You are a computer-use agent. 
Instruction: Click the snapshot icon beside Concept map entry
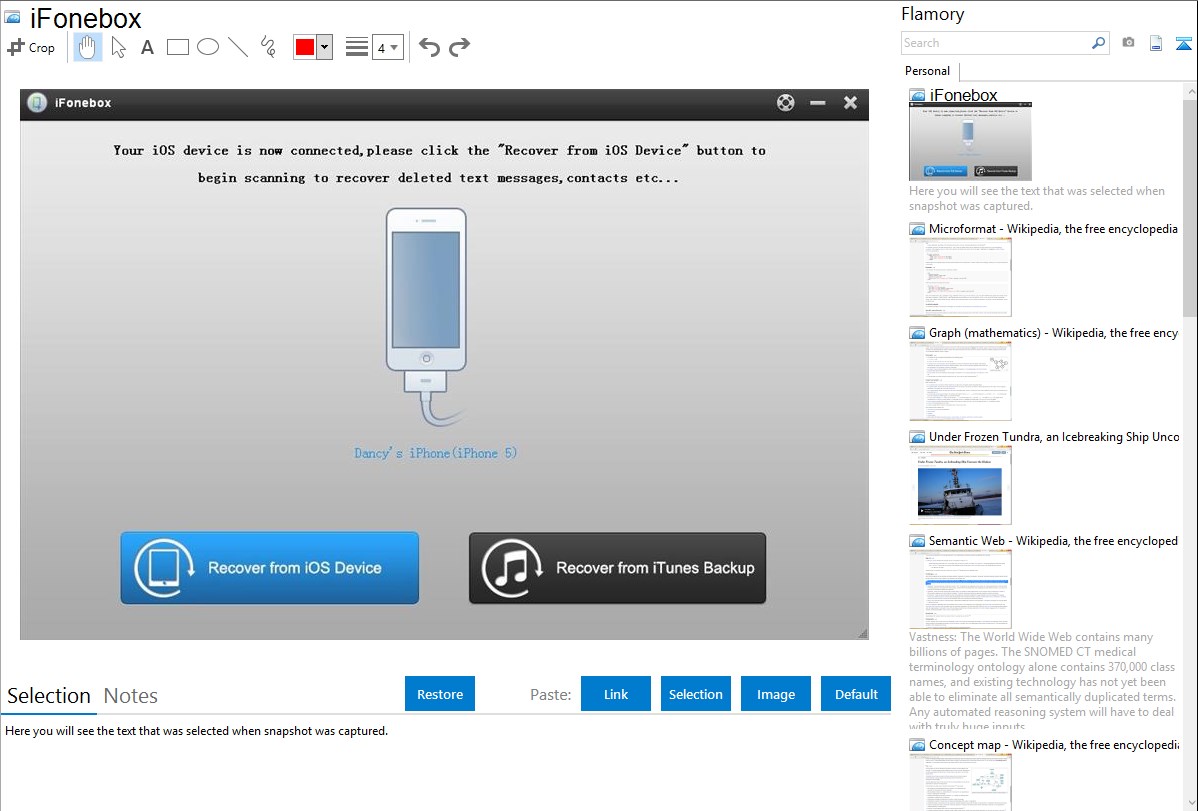pos(918,744)
